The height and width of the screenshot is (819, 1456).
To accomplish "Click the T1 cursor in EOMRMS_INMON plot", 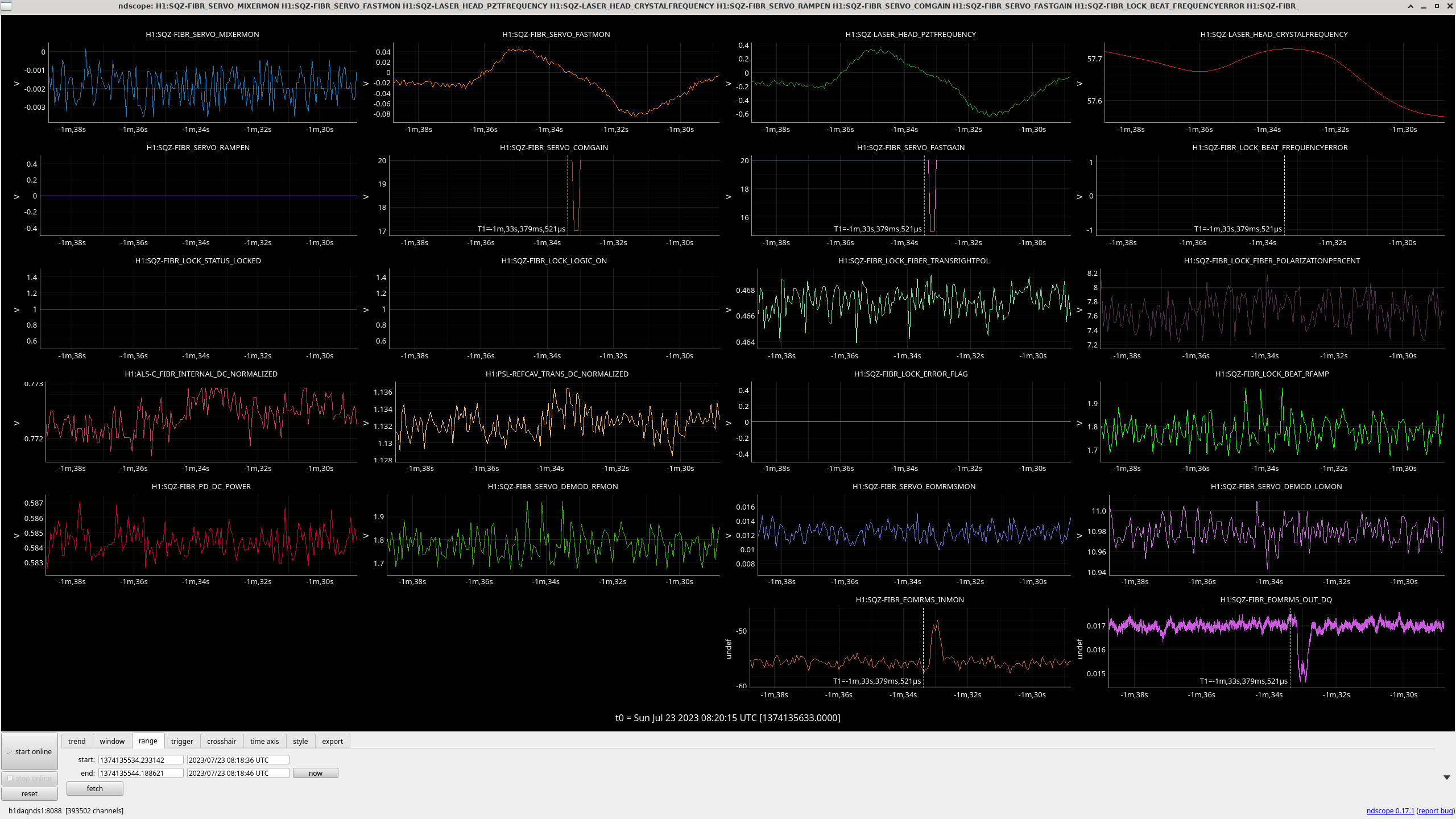I will coord(923,647).
